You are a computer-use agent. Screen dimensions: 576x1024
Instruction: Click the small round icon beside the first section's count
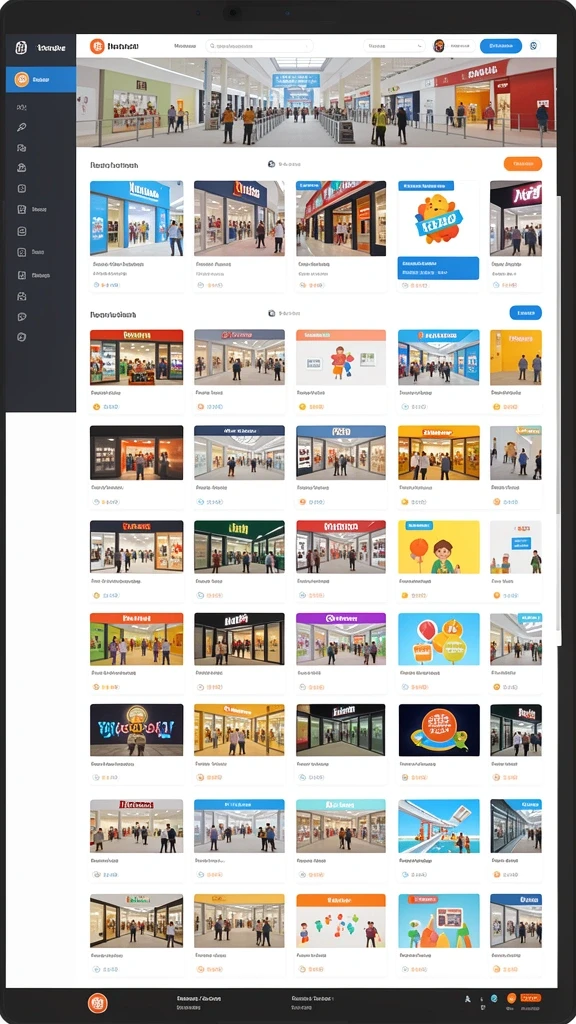click(x=271, y=165)
